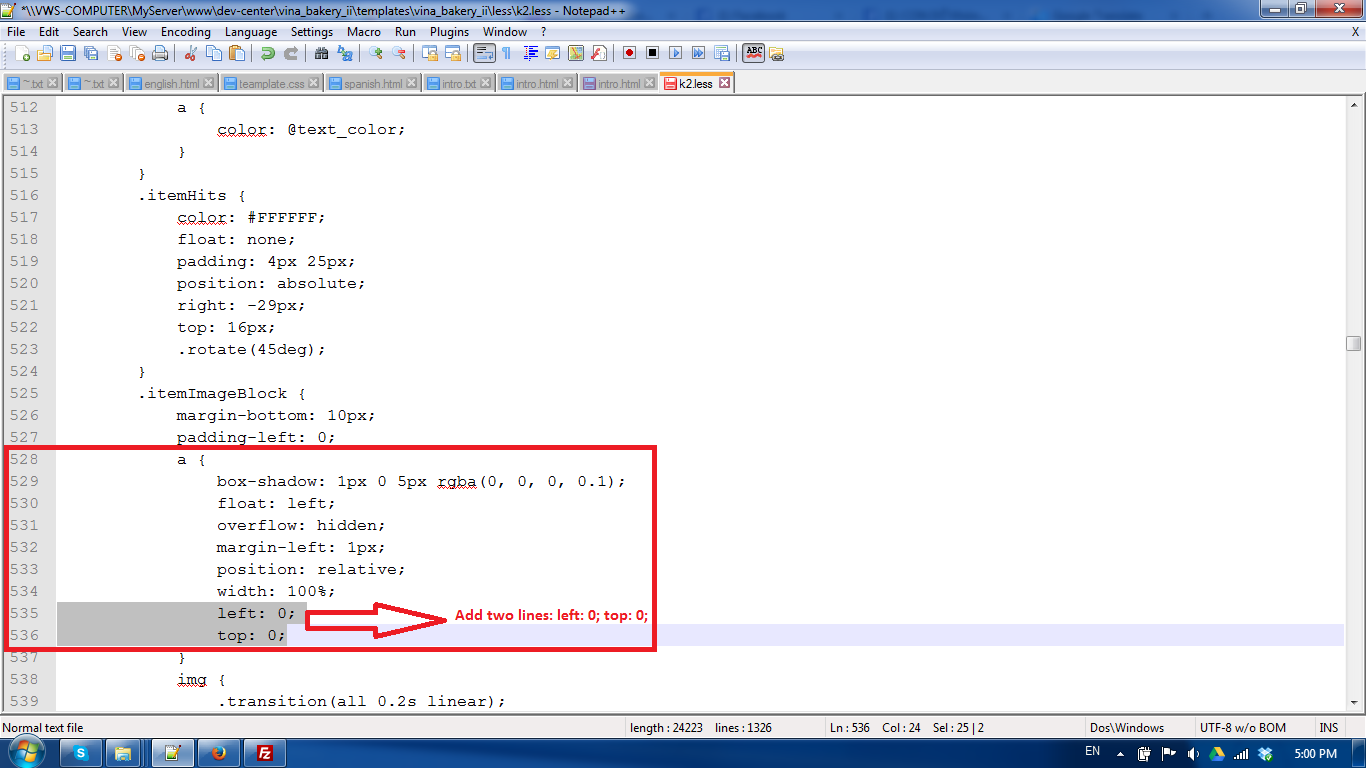Viewport: 1366px width, 768px height.
Task: Launch FileZilla from the taskbar
Action: click(264, 753)
